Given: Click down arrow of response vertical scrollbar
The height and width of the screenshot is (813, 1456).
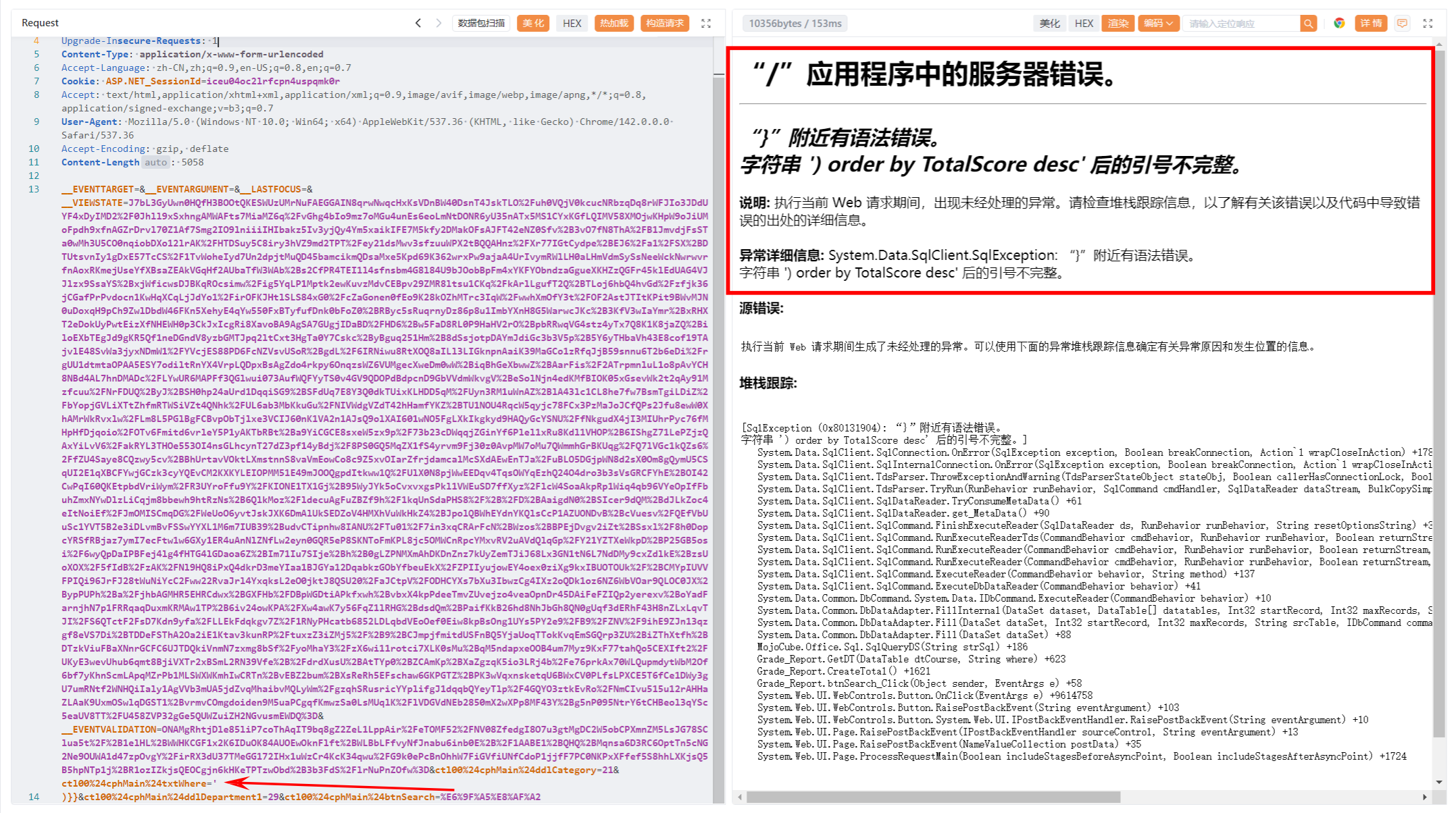Looking at the screenshot, I should pos(1439,783).
